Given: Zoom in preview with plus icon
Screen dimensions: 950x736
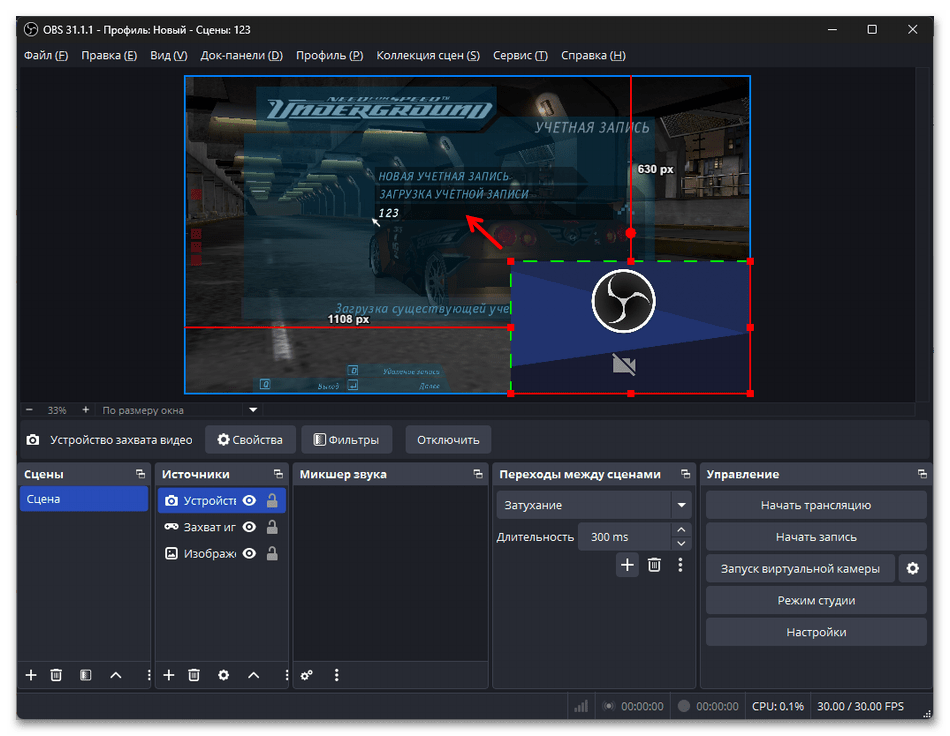Looking at the screenshot, I should [85, 410].
